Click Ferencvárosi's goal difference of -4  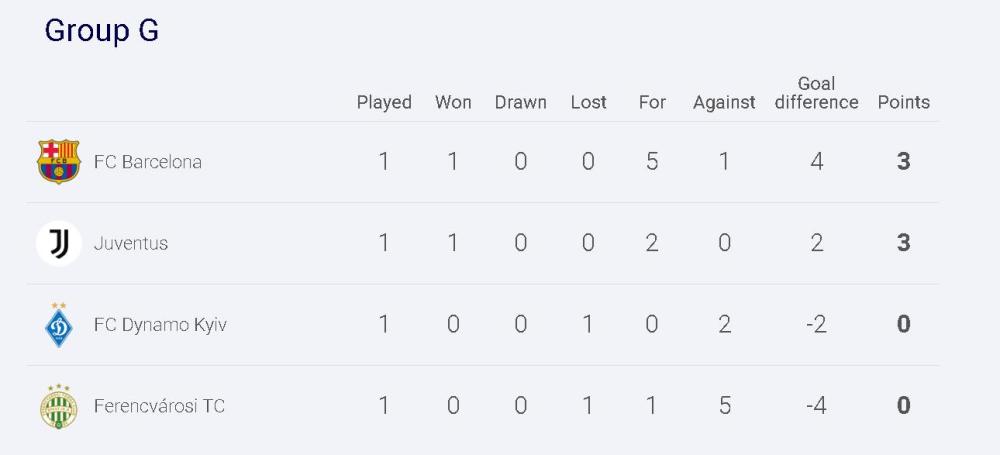pos(816,406)
